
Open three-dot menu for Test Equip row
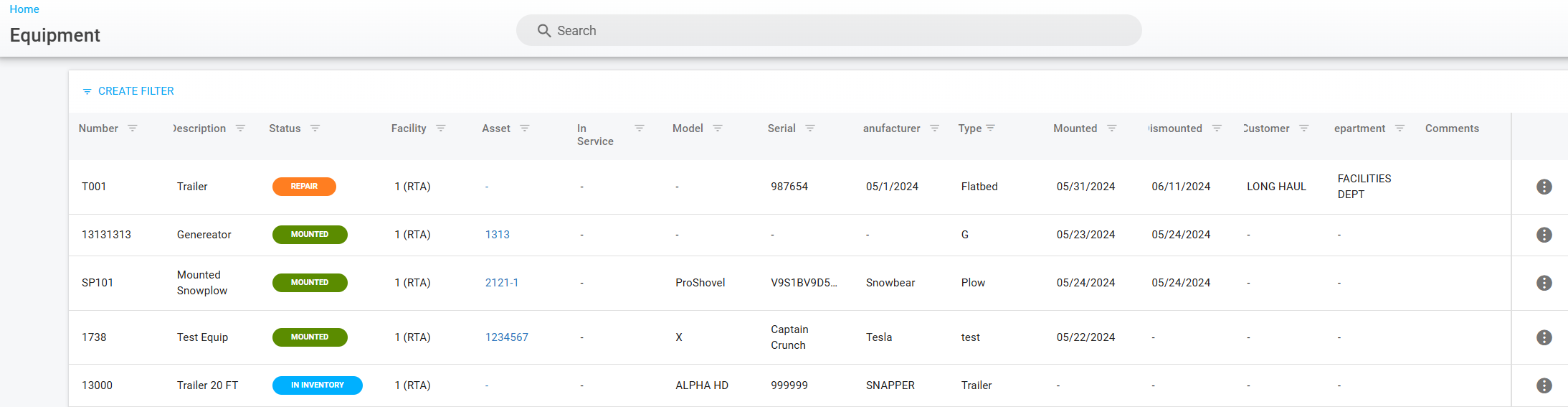point(1544,337)
